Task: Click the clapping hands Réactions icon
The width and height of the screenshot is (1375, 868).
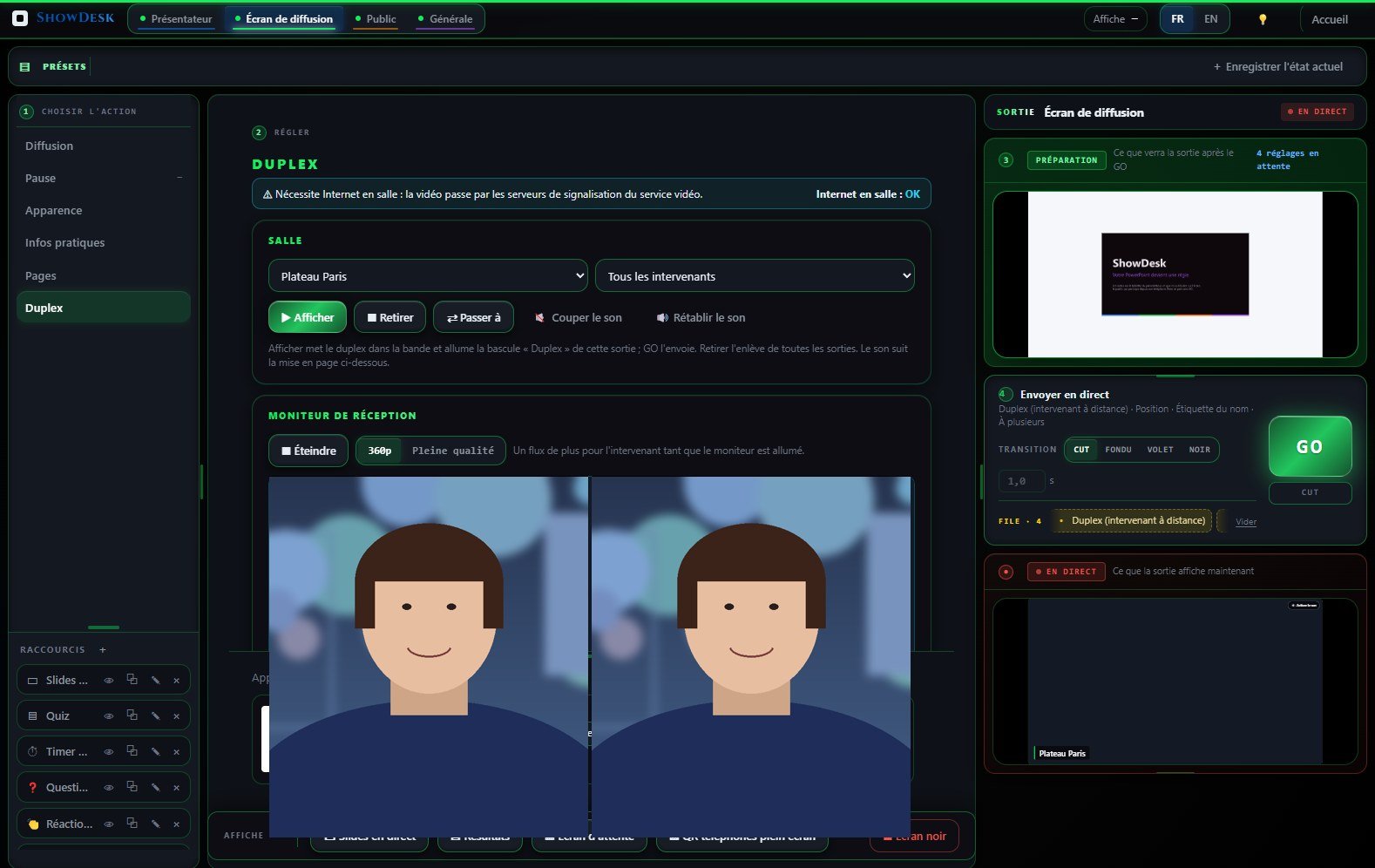Action: (x=33, y=824)
